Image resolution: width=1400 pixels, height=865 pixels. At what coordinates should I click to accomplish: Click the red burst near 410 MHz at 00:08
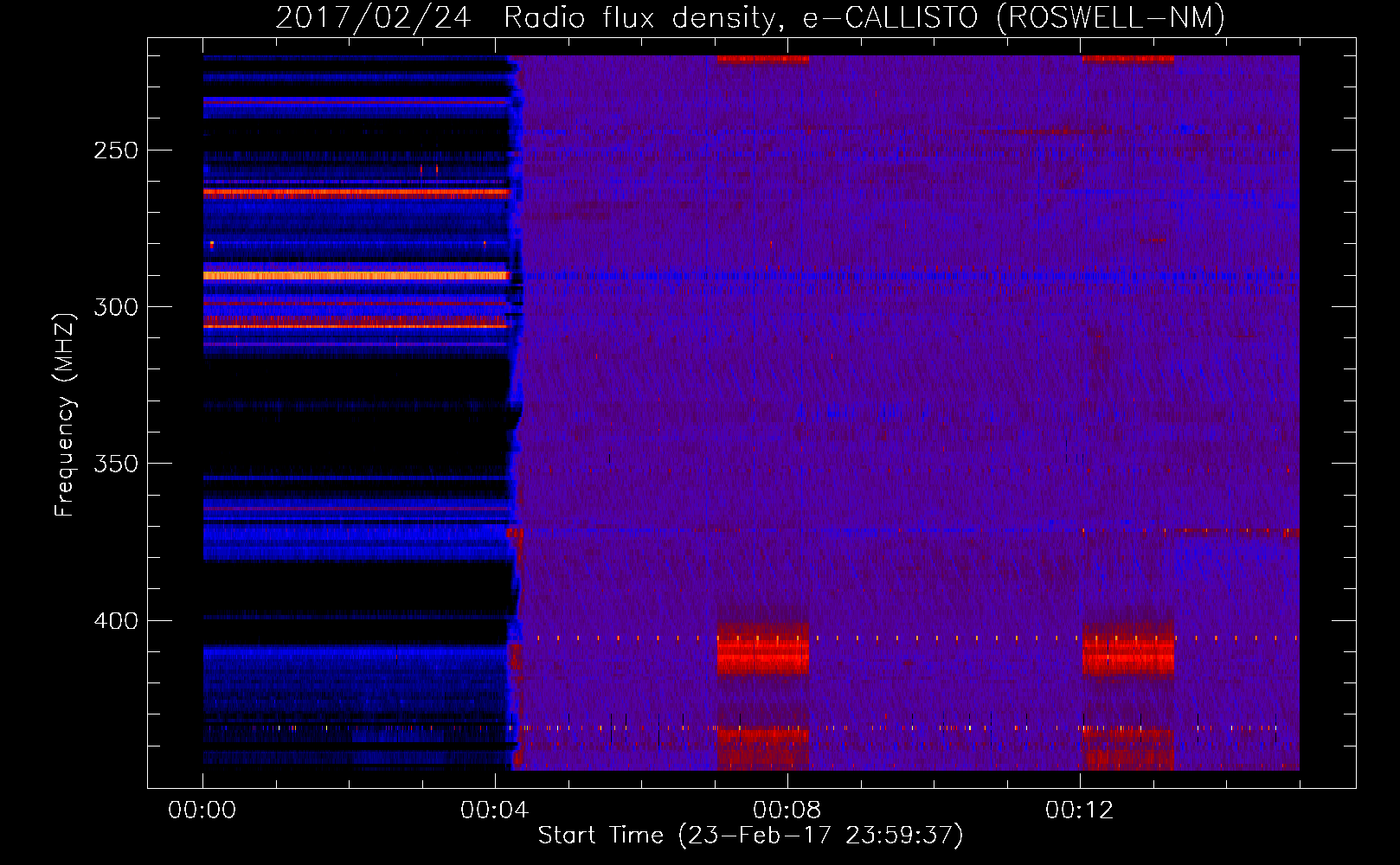click(763, 649)
